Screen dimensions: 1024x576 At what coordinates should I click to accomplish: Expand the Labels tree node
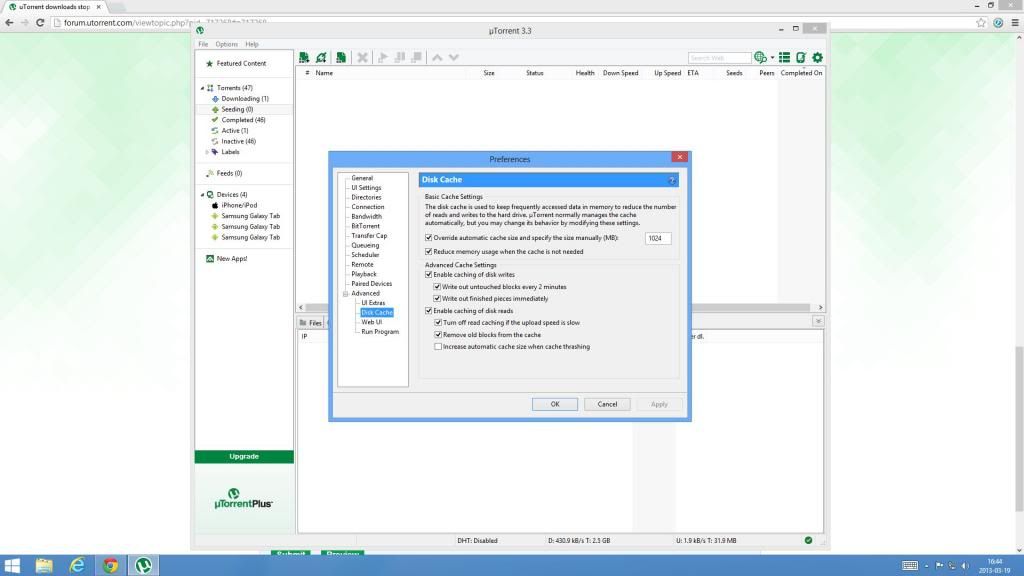(207, 152)
